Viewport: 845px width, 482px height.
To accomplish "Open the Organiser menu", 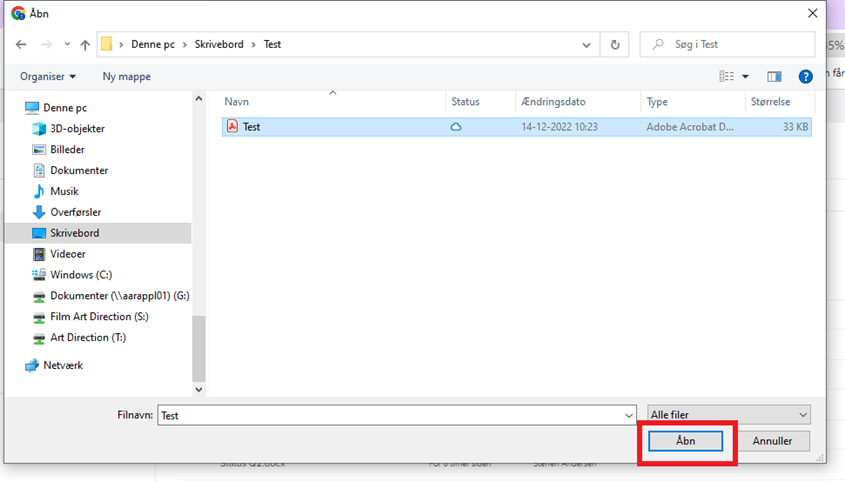I will point(48,76).
